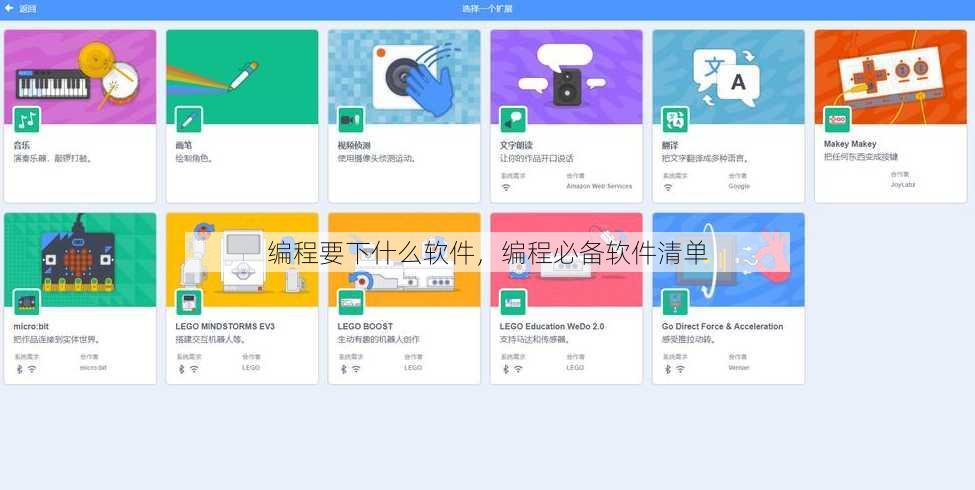Open the LEGO Education WeDo 2.0 pink image
This screenshot has width=975, height=490.
pos(566,259)
